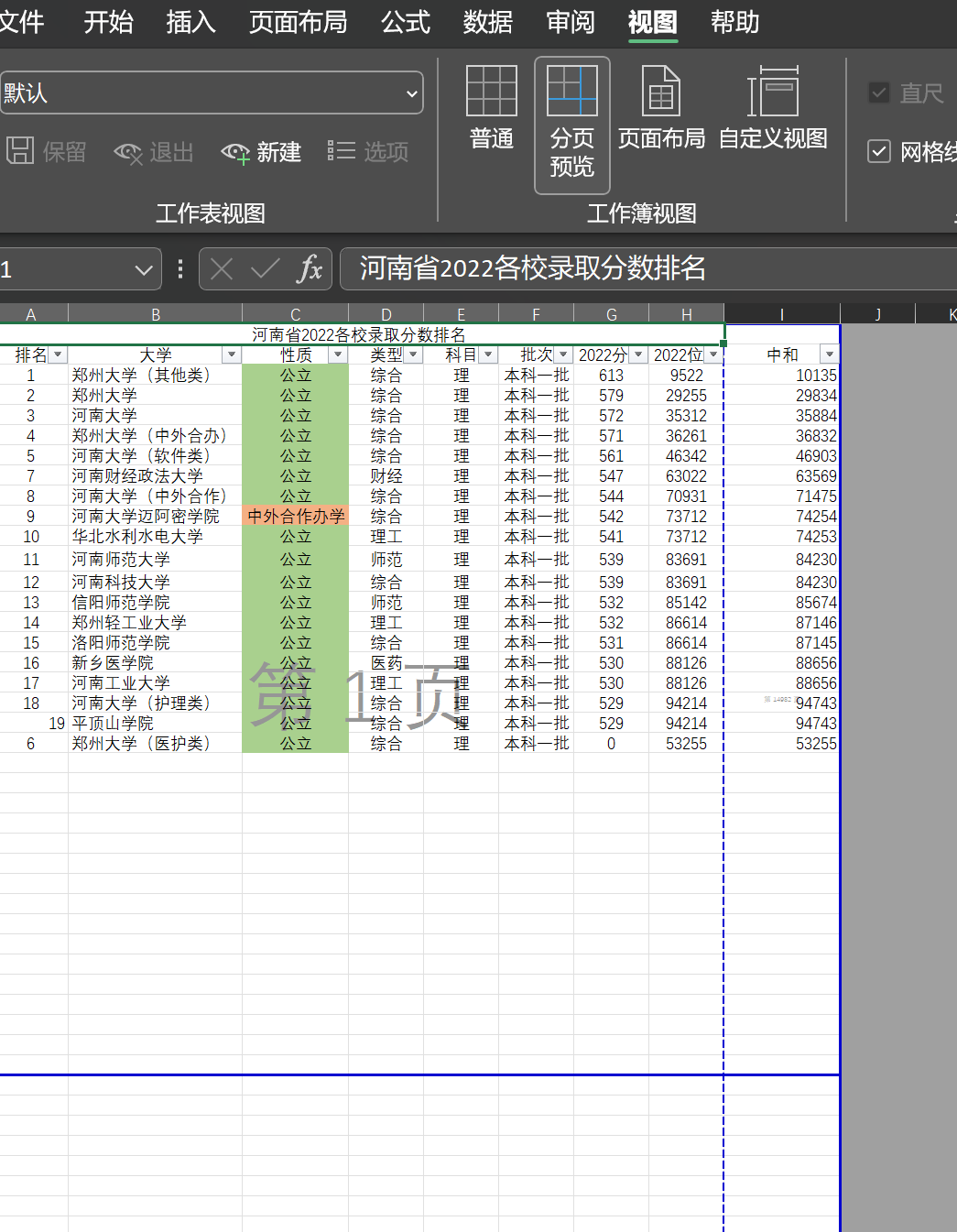The width and height of the screenshot is (957, 1232).
Task: Open sheet view Options (选项)
Action: pos(368,151)
